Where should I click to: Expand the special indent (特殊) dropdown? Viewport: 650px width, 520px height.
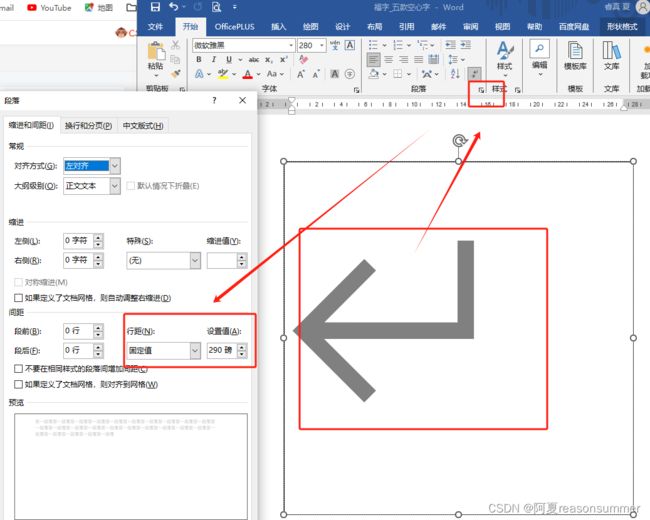[x=194, y=260]
